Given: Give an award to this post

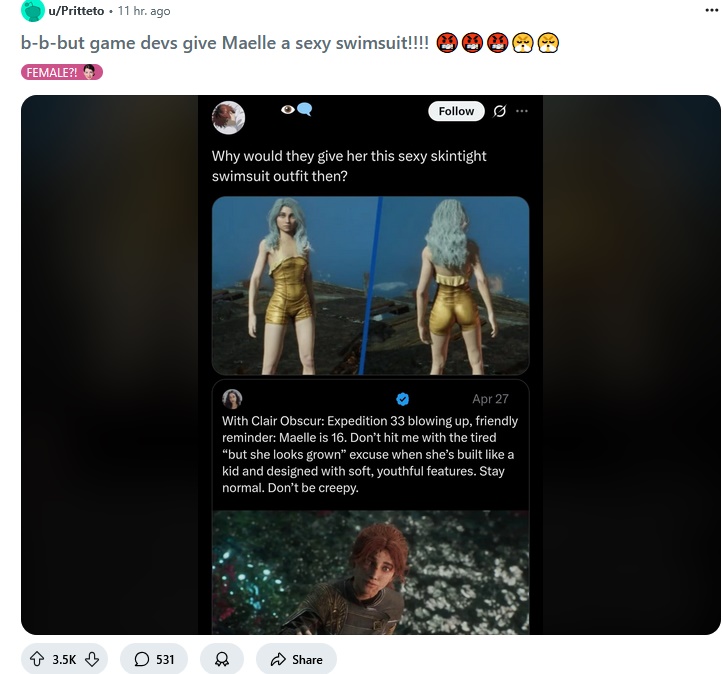Looking at the screenshot, I should click(x=222, y=659).
